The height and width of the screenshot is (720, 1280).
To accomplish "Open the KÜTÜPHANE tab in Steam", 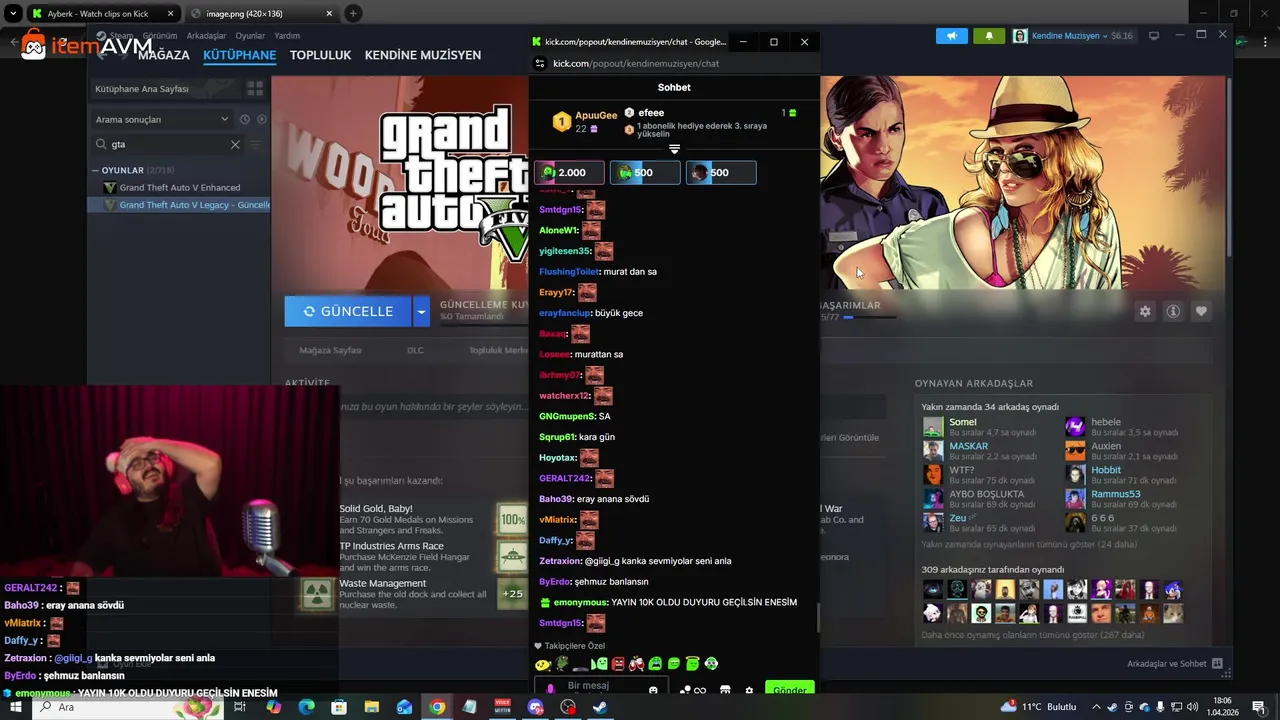I will [239, 56].
